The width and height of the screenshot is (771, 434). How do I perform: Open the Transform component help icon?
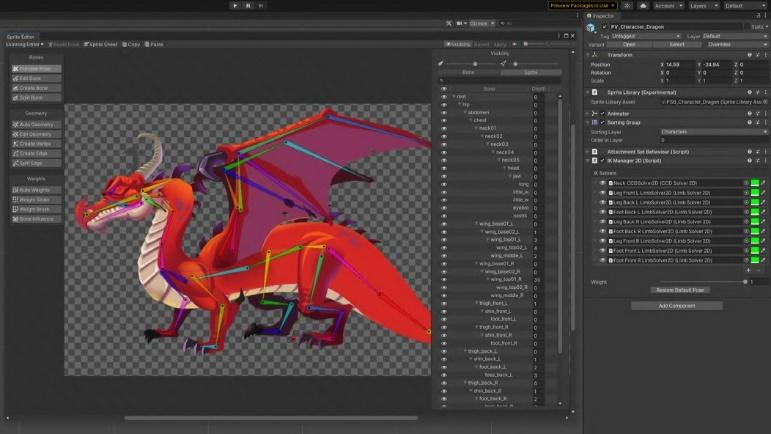coord(750,55)
